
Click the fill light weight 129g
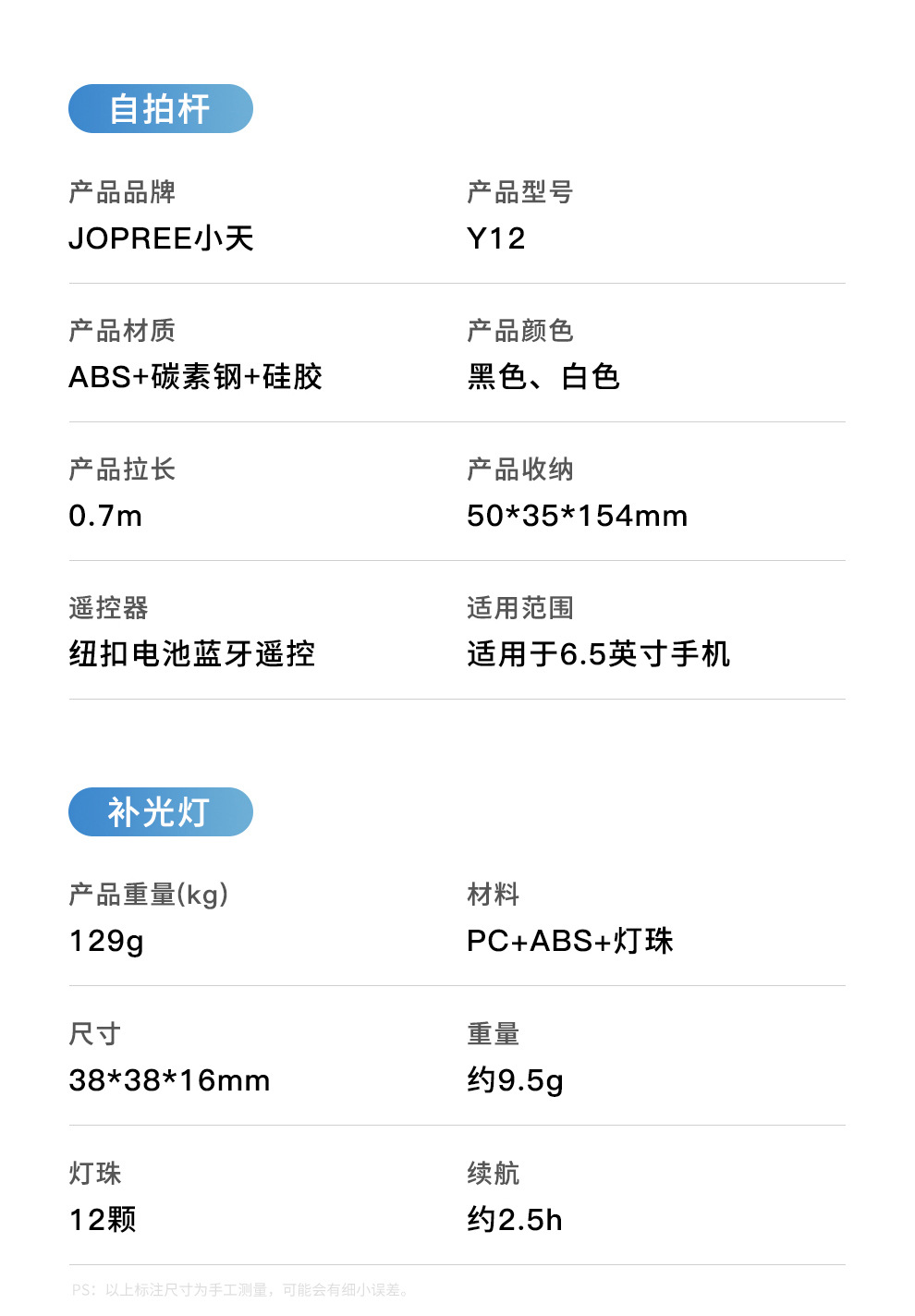[106, 941]
